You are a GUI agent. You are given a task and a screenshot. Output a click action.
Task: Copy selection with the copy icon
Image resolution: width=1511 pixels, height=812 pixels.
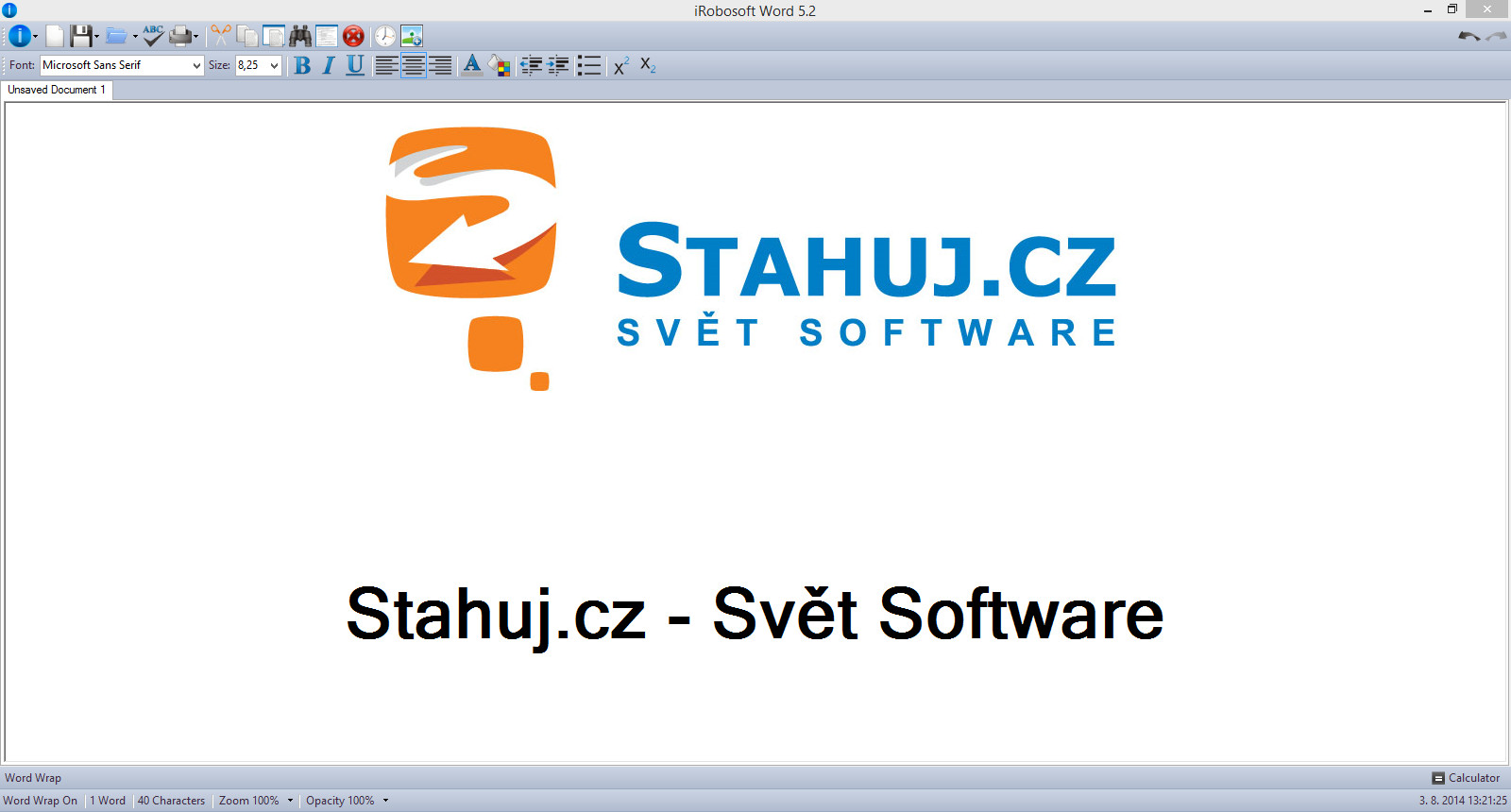click(x=247, y=36)
